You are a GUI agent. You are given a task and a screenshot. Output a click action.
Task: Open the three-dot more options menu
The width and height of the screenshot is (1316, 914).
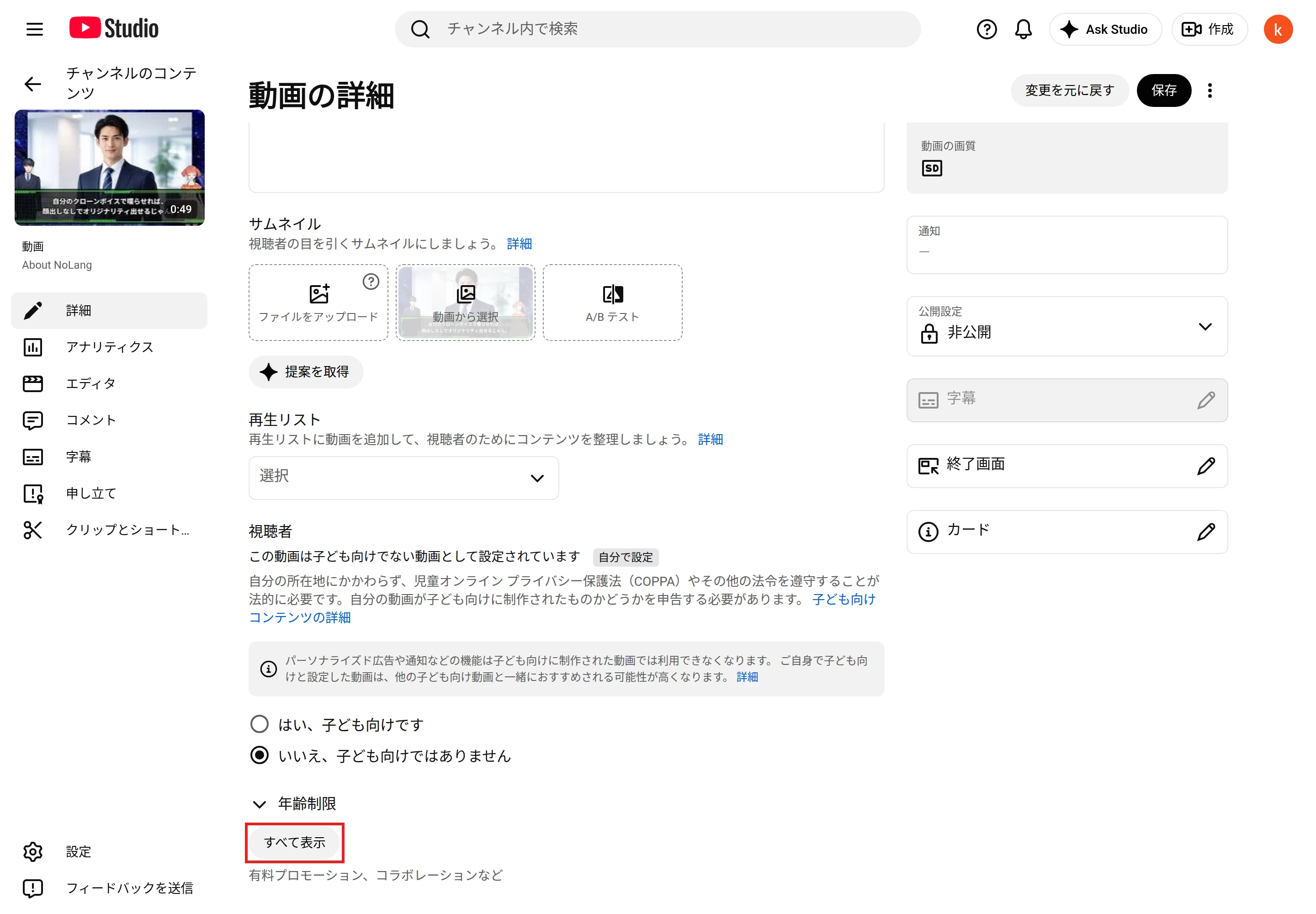point(1209,90)
